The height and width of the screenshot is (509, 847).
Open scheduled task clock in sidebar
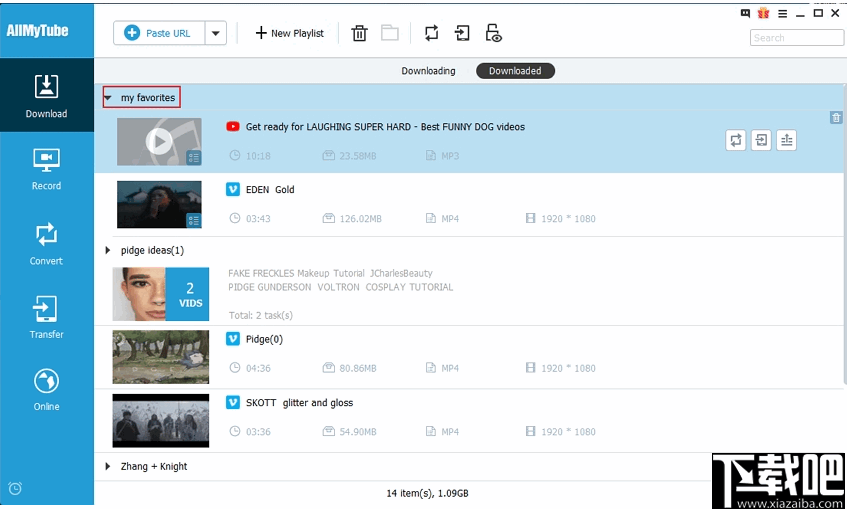click(x=15, y=488)
